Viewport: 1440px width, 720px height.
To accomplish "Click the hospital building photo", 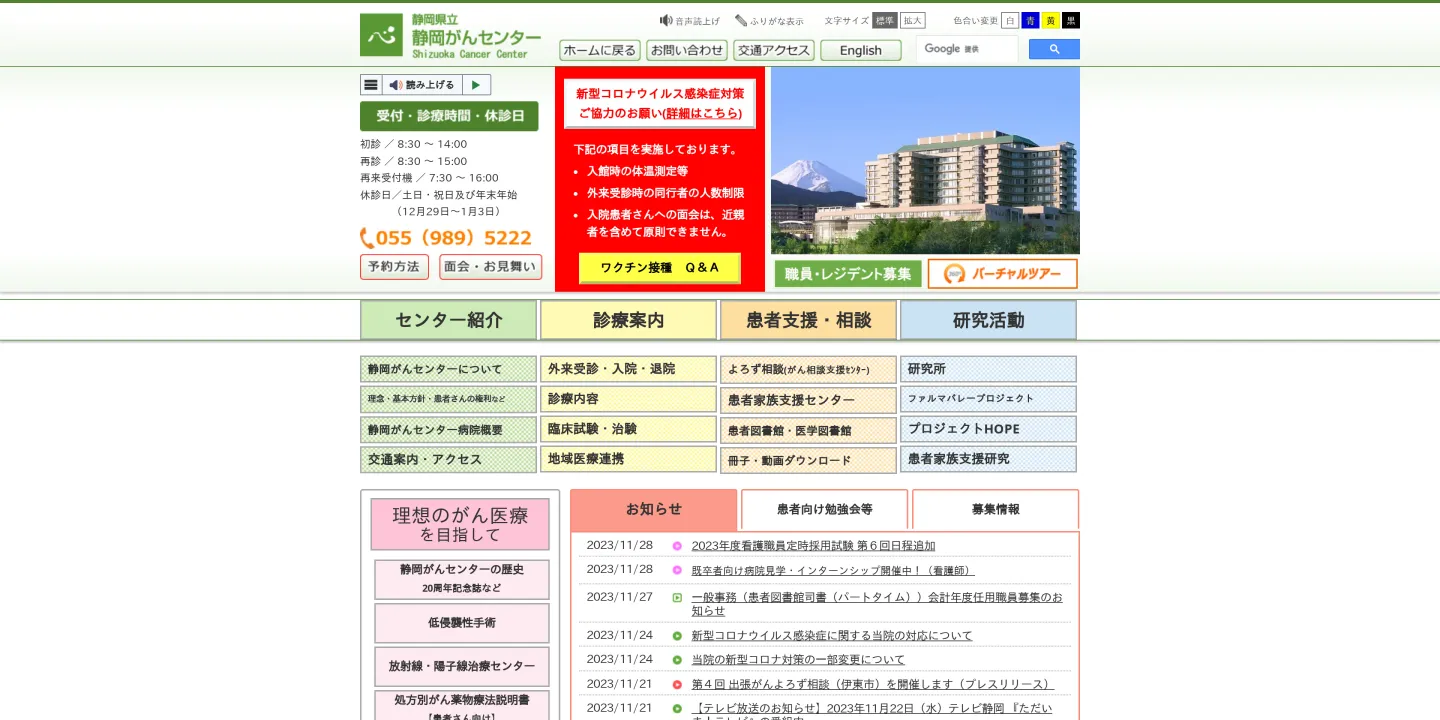I will (925, 160).
